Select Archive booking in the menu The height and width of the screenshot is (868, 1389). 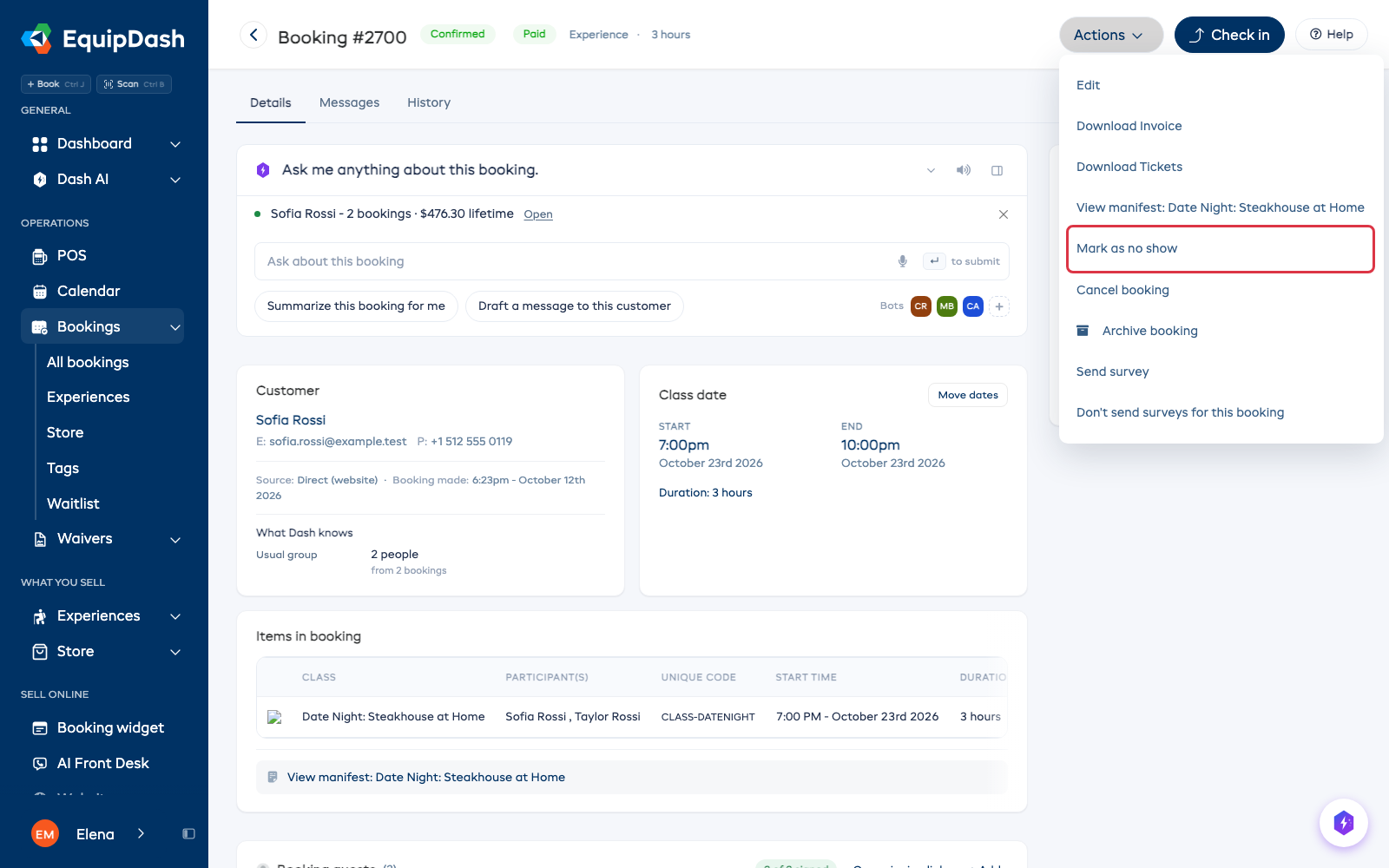tap(1149, 331)
